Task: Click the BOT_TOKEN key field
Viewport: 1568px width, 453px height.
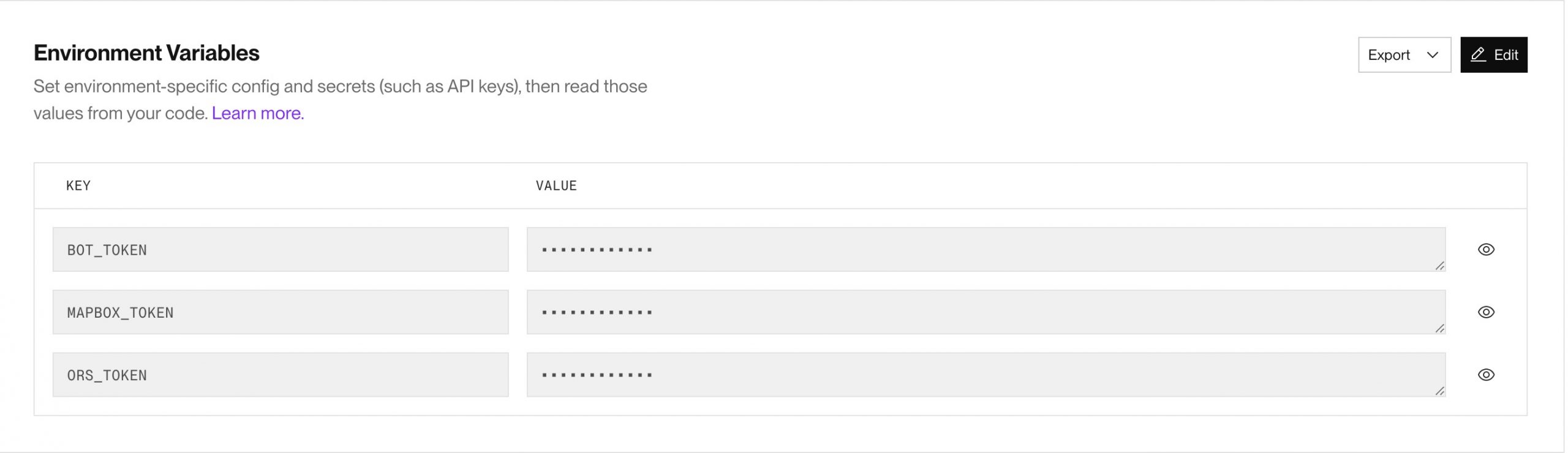Action: tap(281, 250)
